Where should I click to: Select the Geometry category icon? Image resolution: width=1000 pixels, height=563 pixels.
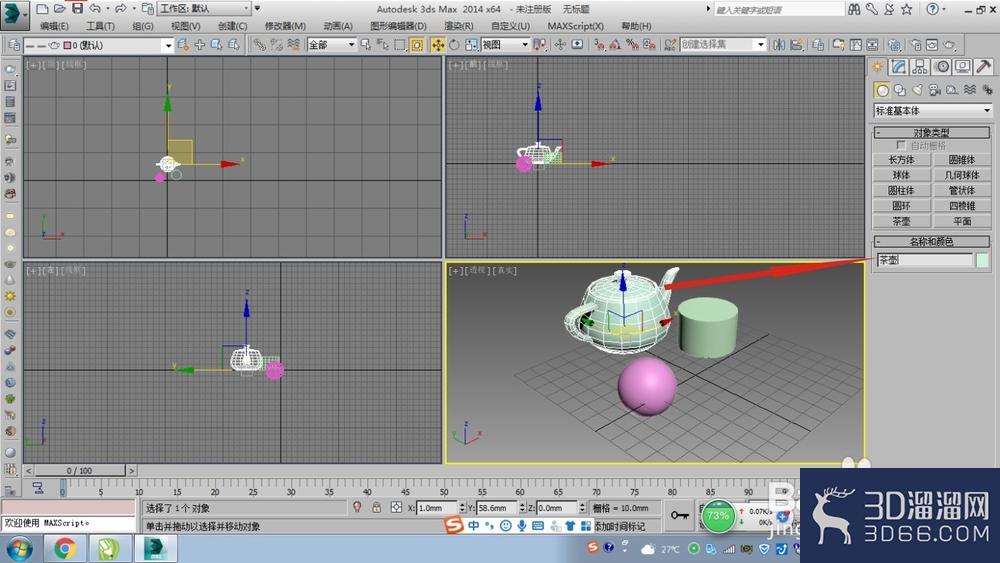(x=882, y=90)
